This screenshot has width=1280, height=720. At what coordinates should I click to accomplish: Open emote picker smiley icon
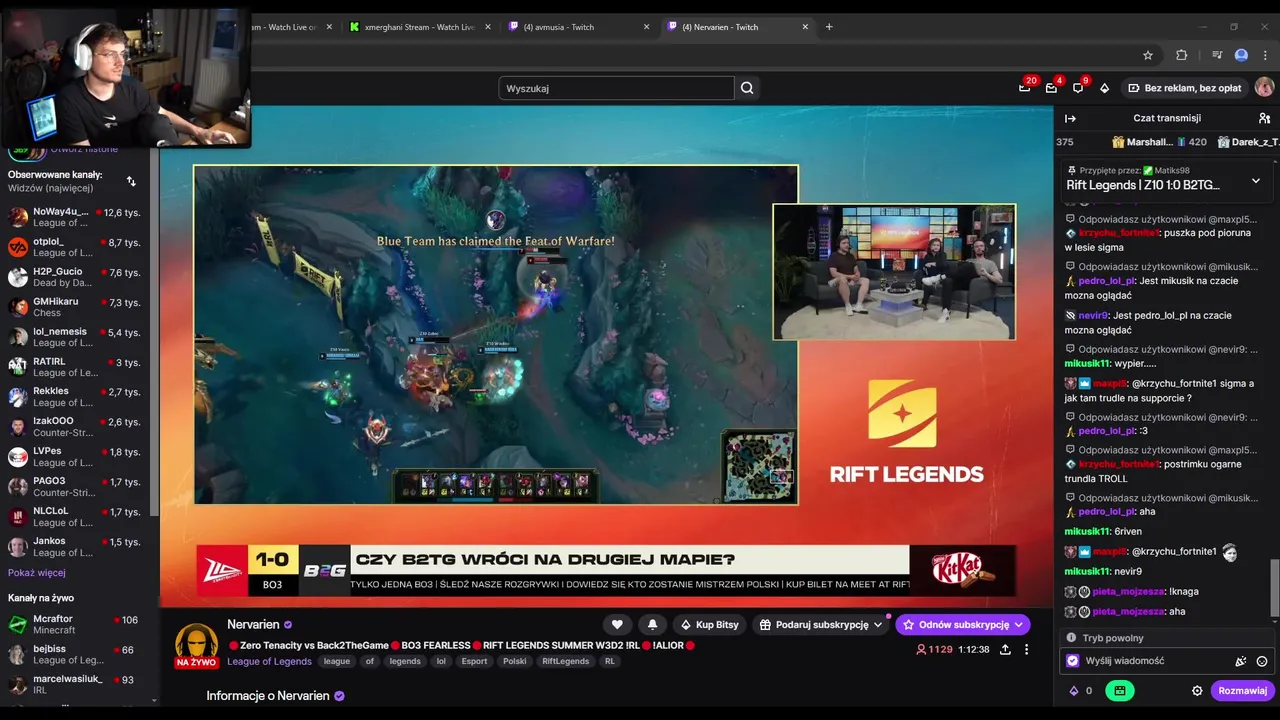pyautogui.click(x=1262, y=661)
